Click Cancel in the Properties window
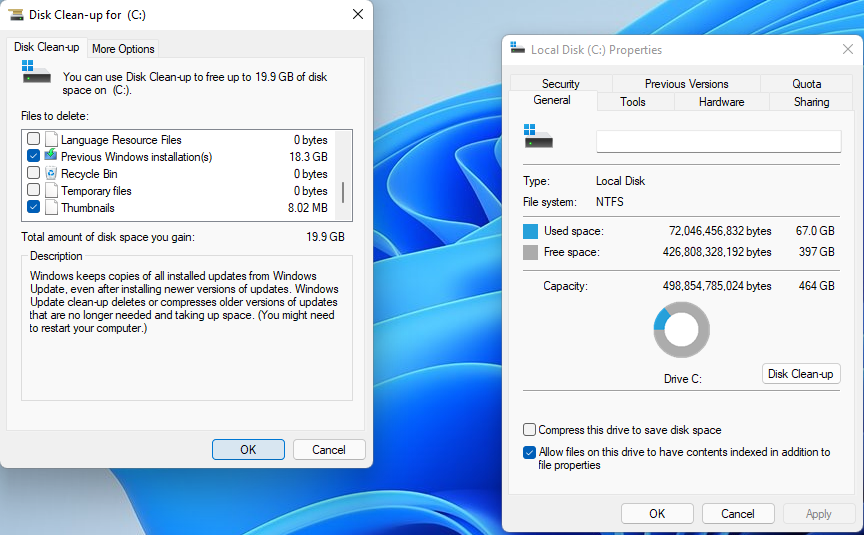The height and width of the screenshot is (535, 864). (x=738, y=514)
